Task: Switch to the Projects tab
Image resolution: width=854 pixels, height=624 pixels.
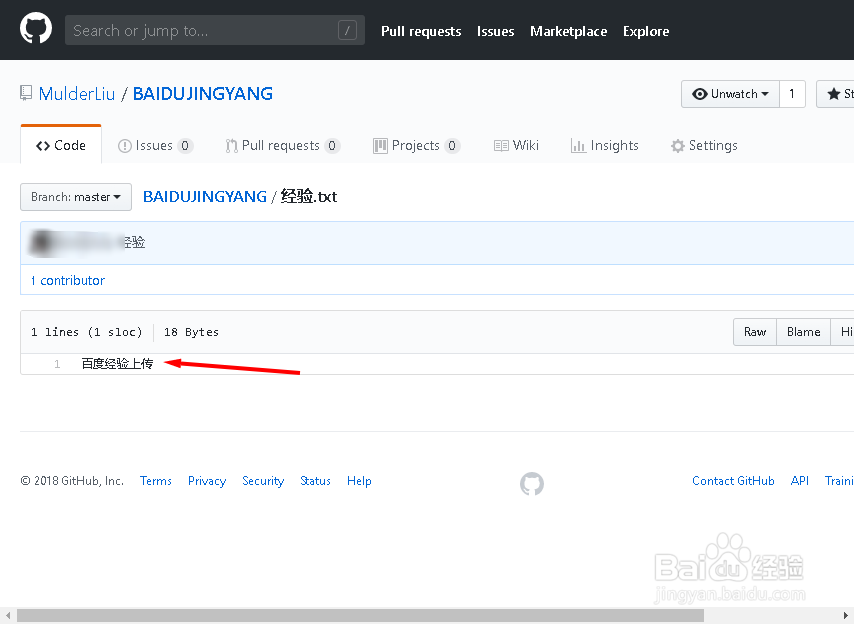Action: click(417, 145)
